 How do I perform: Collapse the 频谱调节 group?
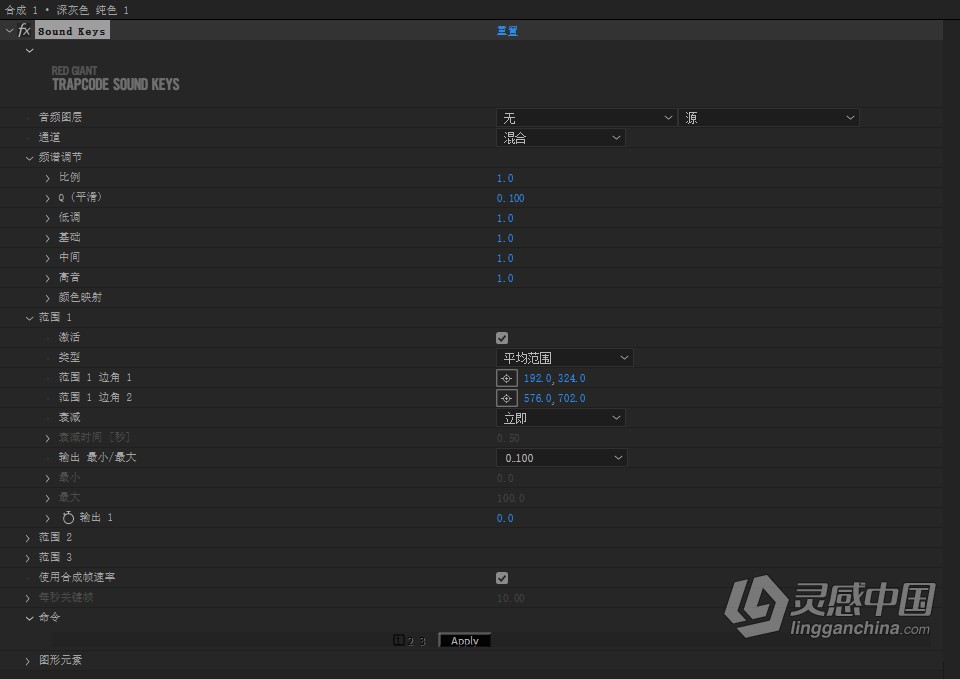tap(29, 158)
